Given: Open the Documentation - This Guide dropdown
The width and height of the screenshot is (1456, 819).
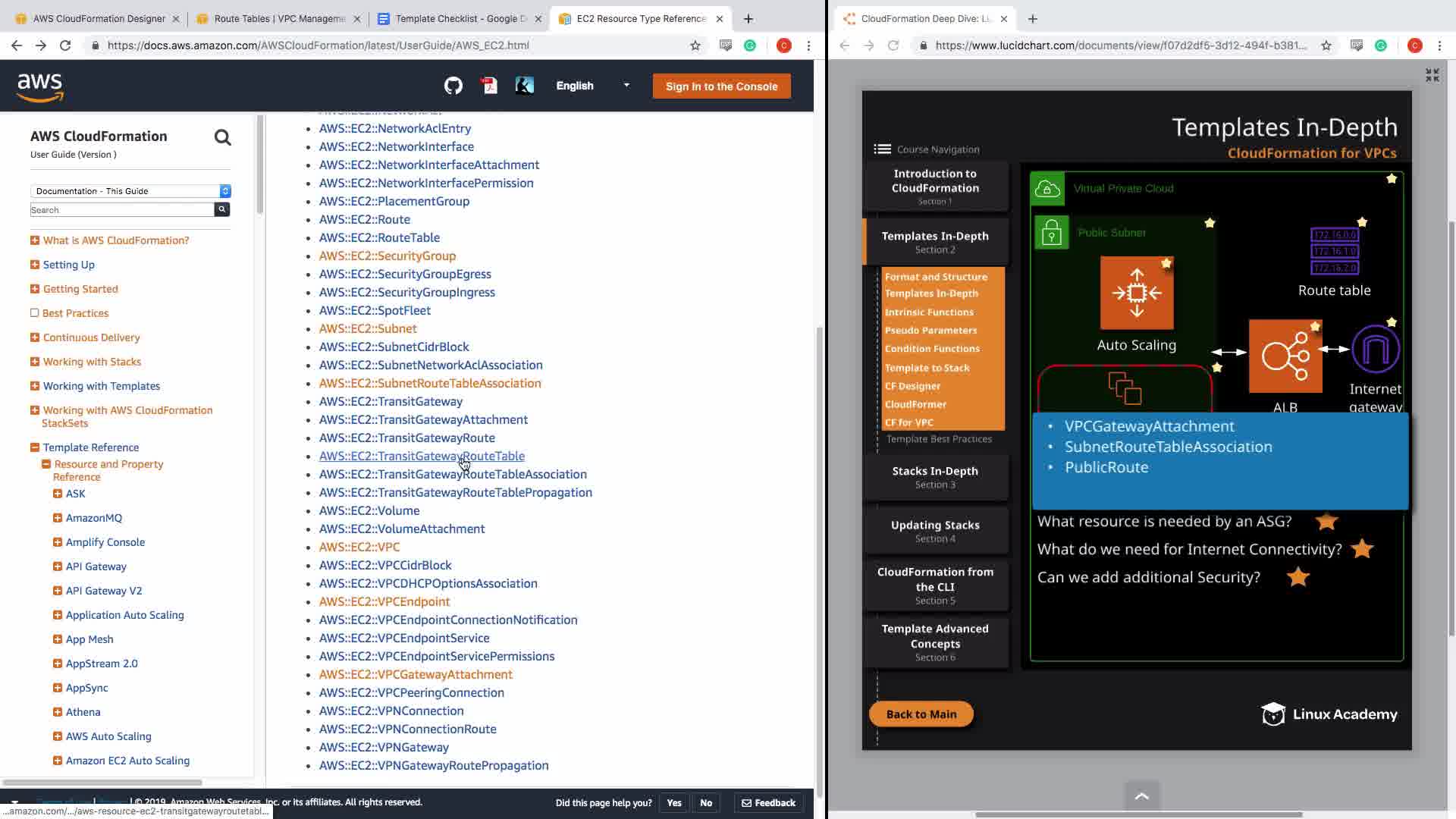Looking at the screenshot, I should (130, 191).
